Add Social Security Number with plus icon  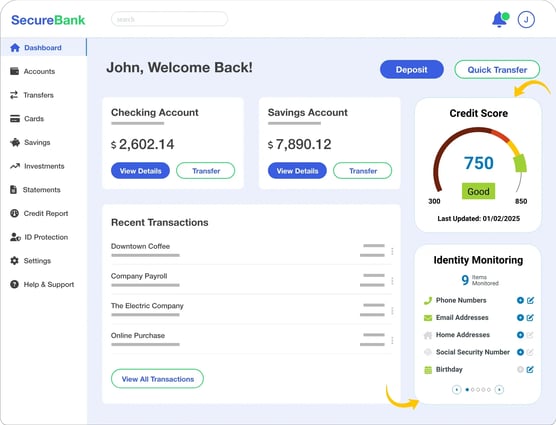click(x=520, y=352)
